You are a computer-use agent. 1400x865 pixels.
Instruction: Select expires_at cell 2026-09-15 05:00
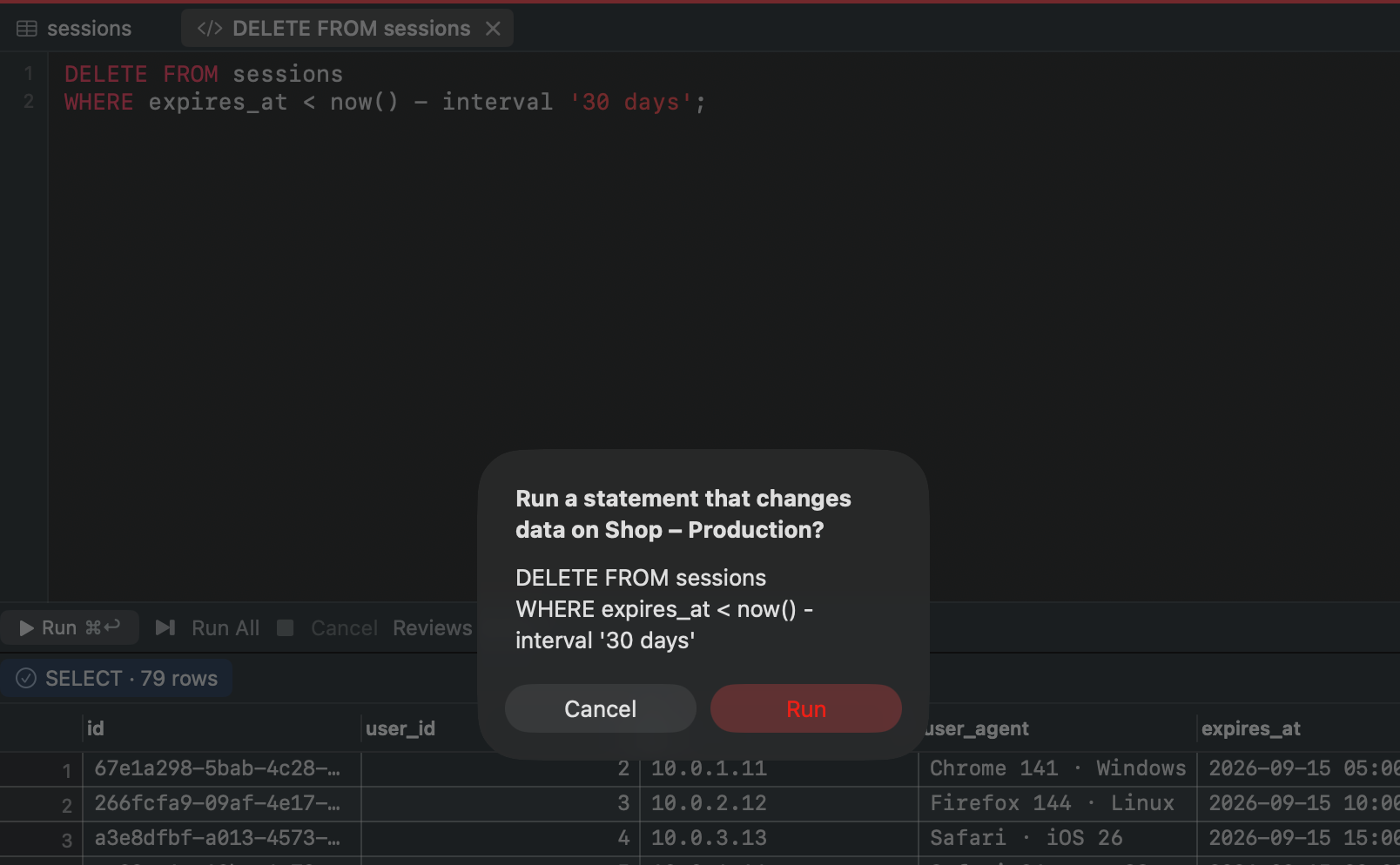click(1299, 768)
